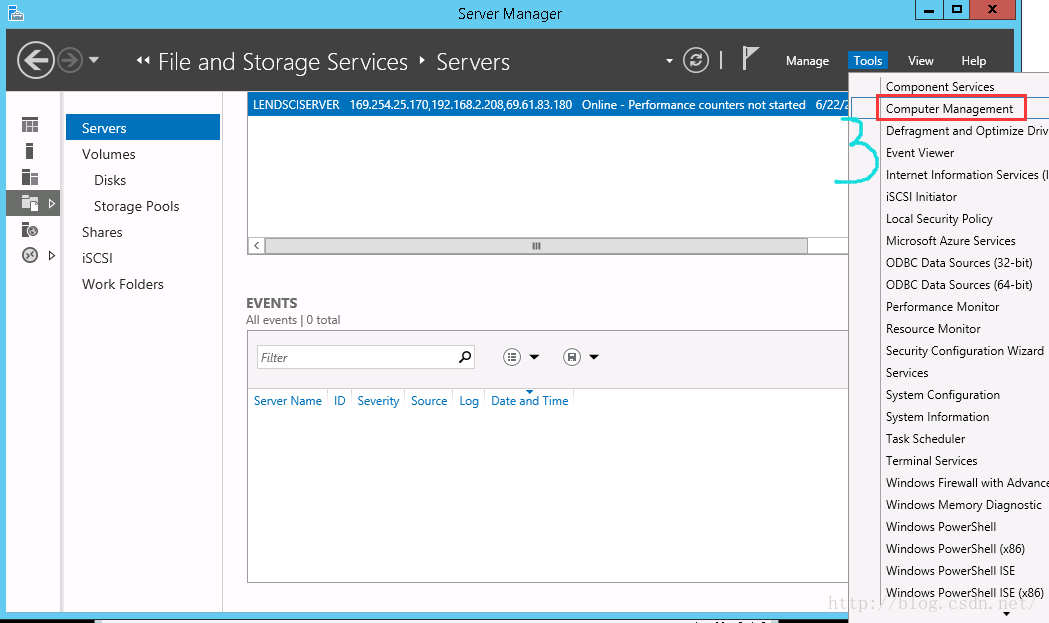Open Work Folders in navigation pane
1049x623 pixels.
coord(122,284)
